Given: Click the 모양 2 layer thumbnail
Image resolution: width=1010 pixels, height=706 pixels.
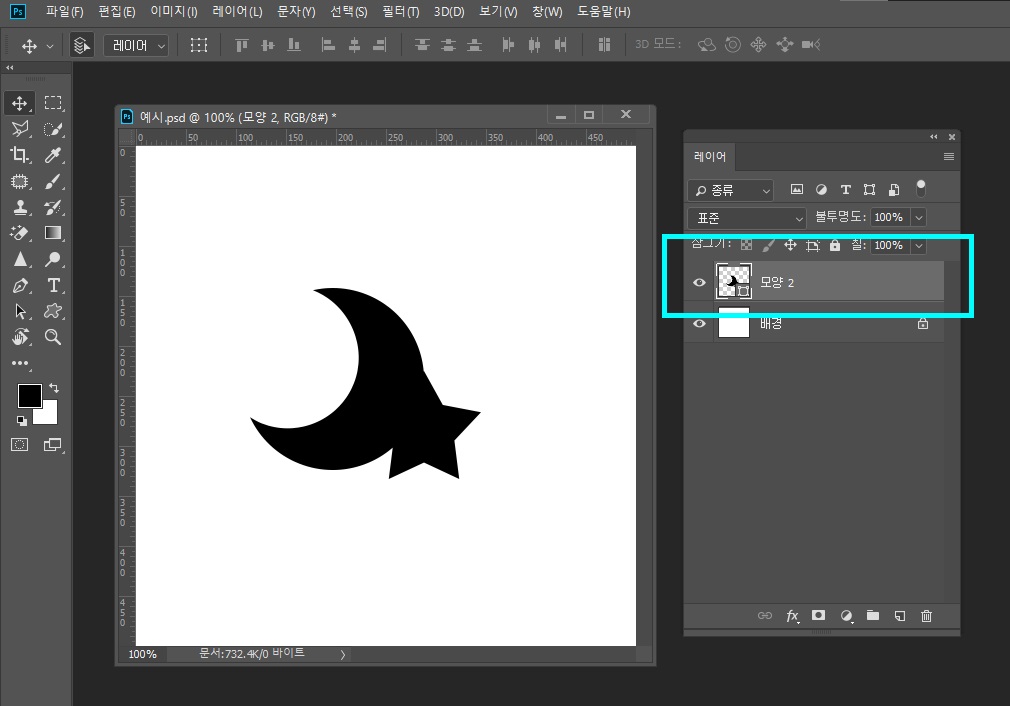Looking at the screenshot, I should pos(734,281).
